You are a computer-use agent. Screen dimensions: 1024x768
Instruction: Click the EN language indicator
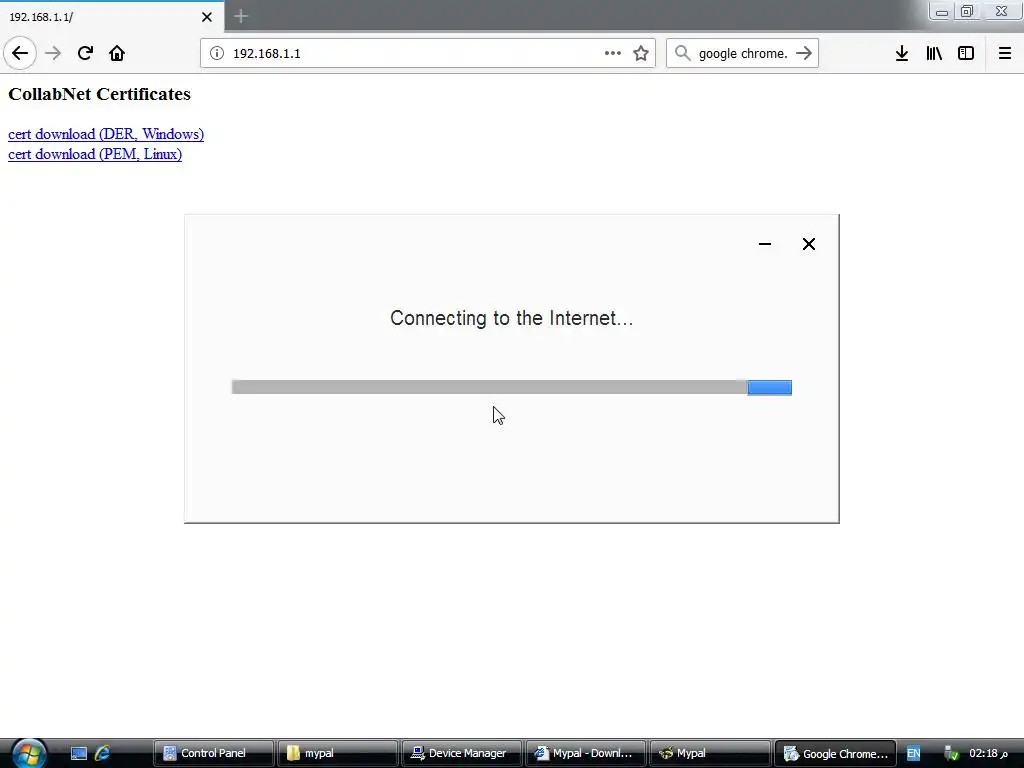913,754
